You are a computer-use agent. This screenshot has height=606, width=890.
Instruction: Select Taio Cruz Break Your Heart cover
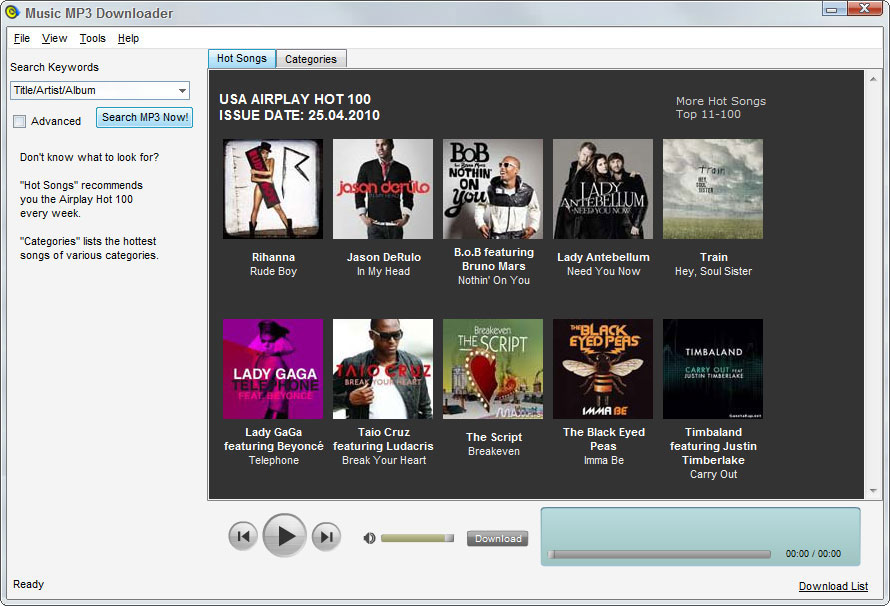[383, 369]
